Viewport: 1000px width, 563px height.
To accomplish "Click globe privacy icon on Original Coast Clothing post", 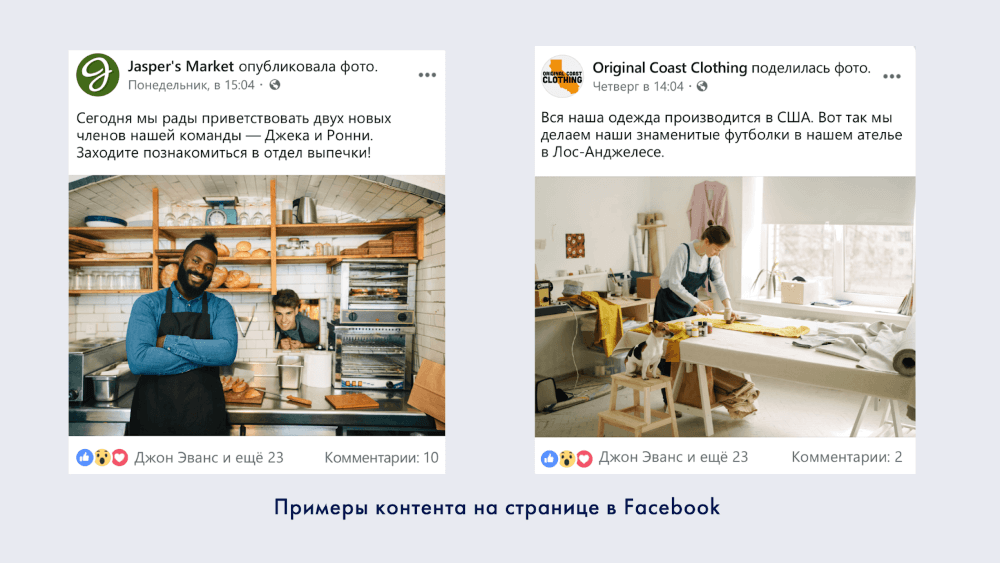I will [x=702, y=86].
